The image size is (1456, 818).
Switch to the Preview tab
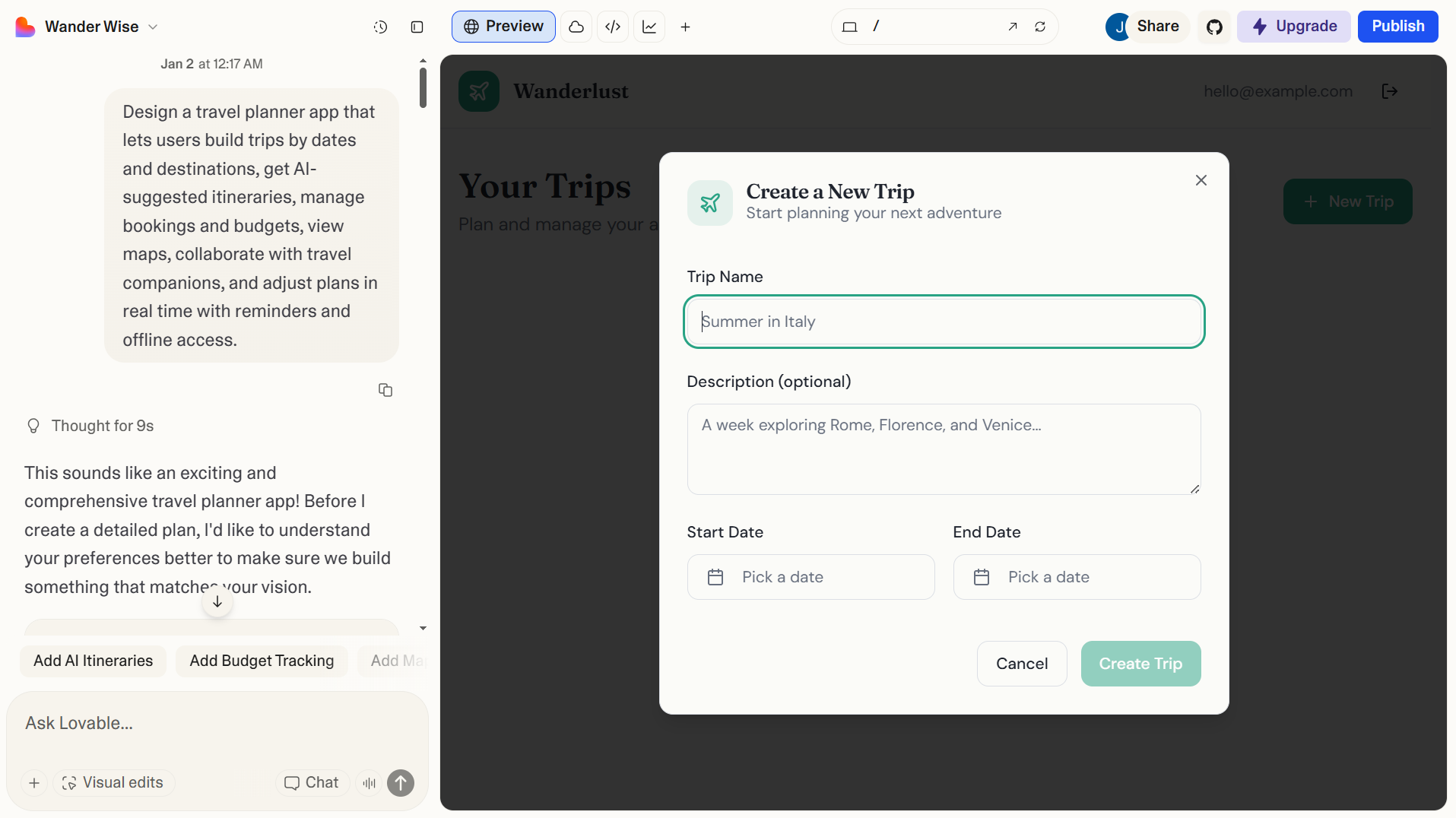(x=503, y=27)
